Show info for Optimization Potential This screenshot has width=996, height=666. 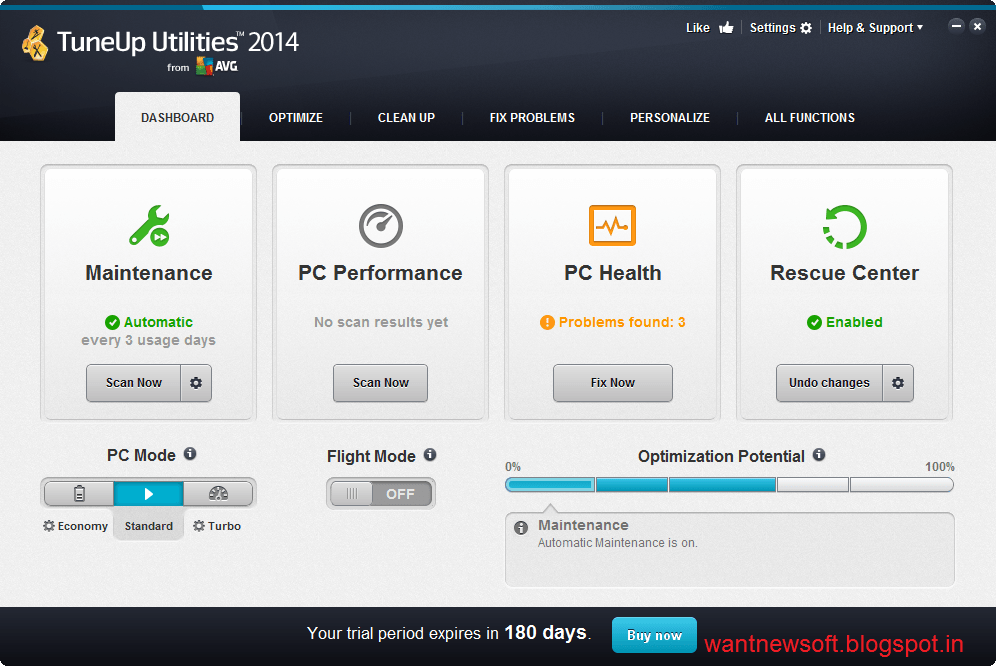pos(819,454)
